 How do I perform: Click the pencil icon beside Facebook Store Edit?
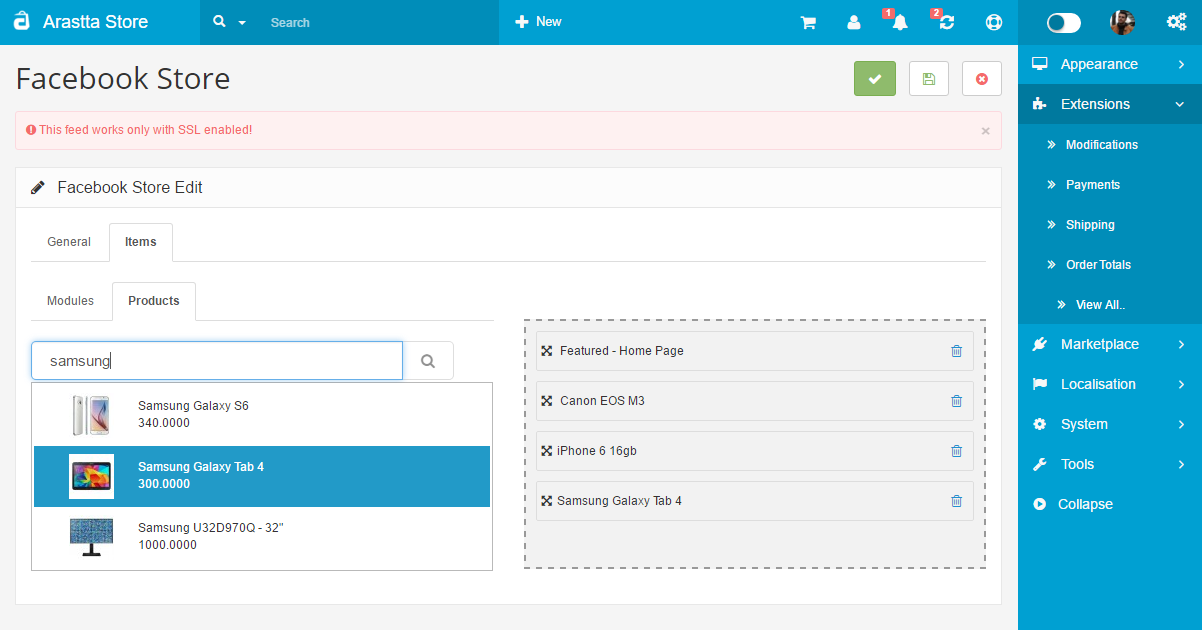[x=38, y=187]
